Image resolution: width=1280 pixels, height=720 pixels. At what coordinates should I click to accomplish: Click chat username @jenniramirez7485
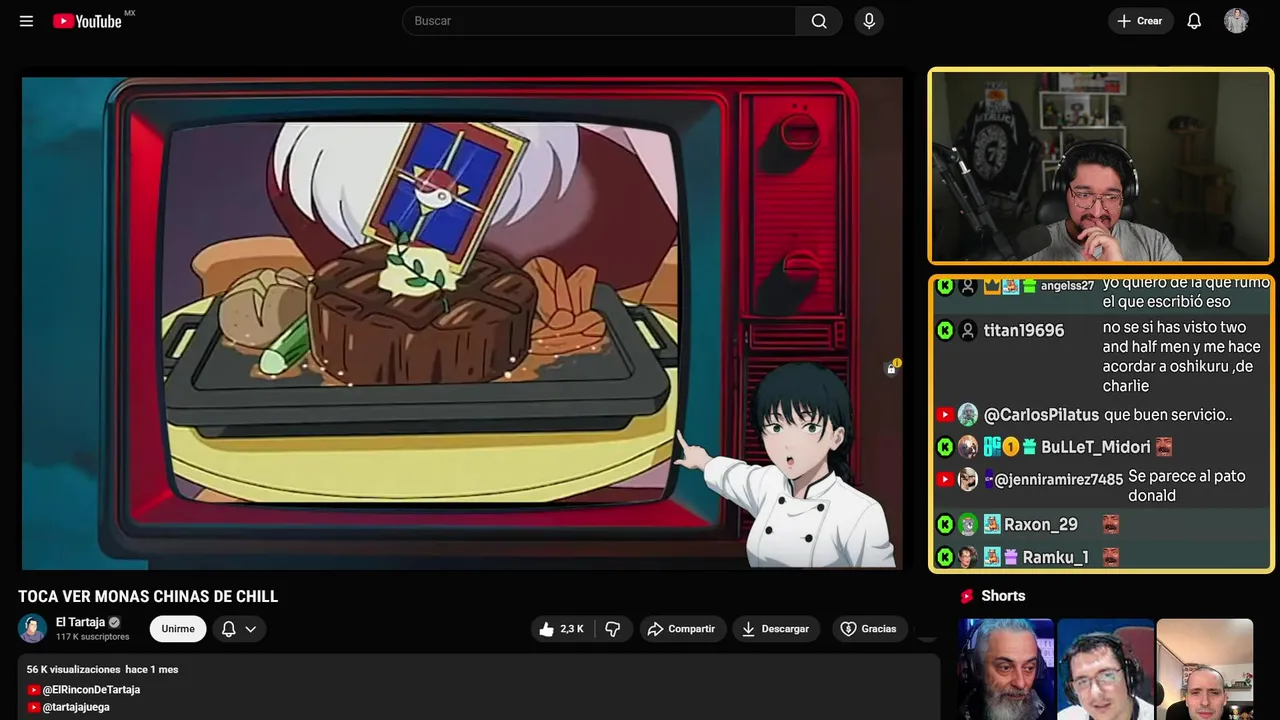click(x=1059, y=480)
